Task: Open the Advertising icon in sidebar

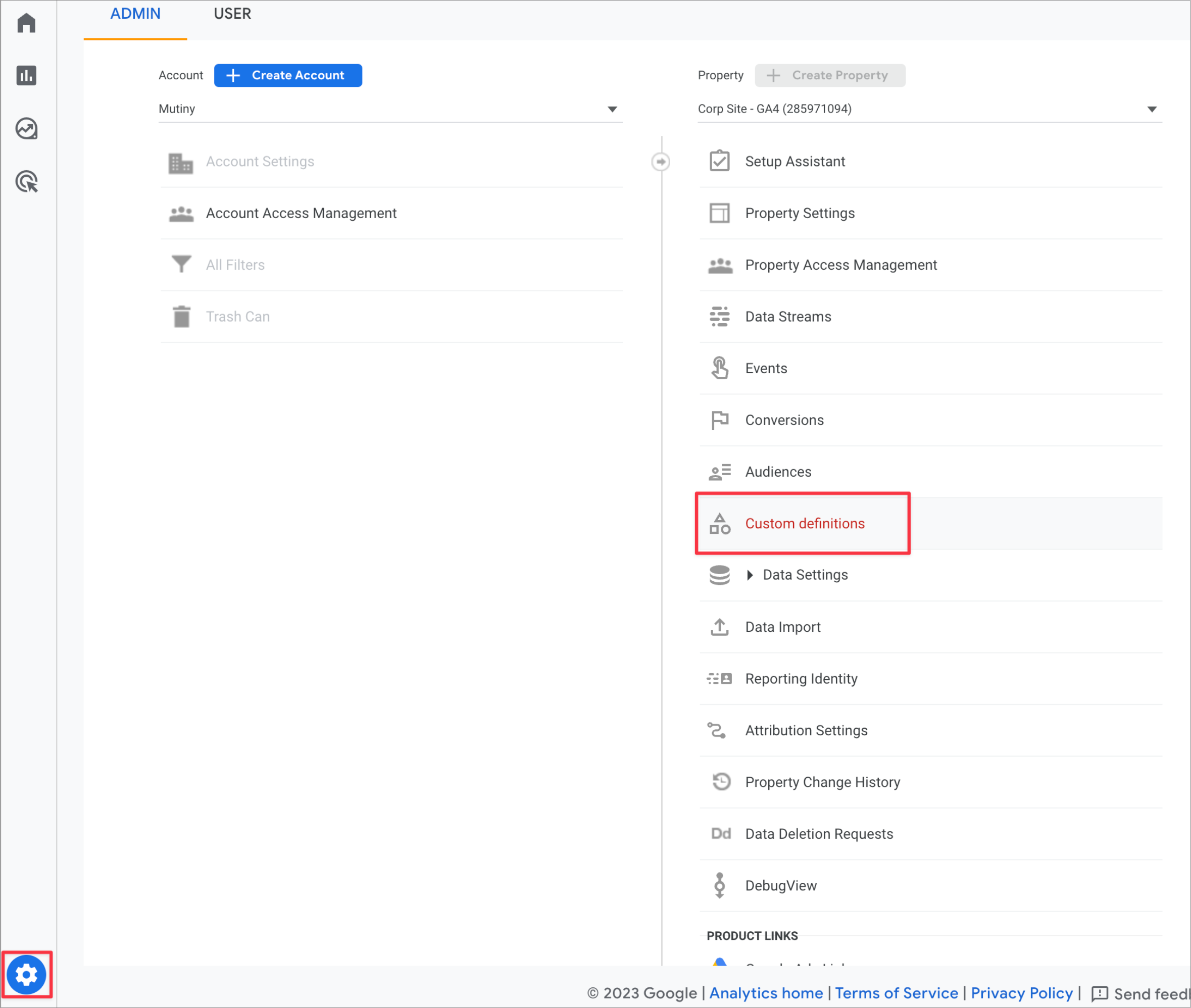Action: [x=26, y=182]
